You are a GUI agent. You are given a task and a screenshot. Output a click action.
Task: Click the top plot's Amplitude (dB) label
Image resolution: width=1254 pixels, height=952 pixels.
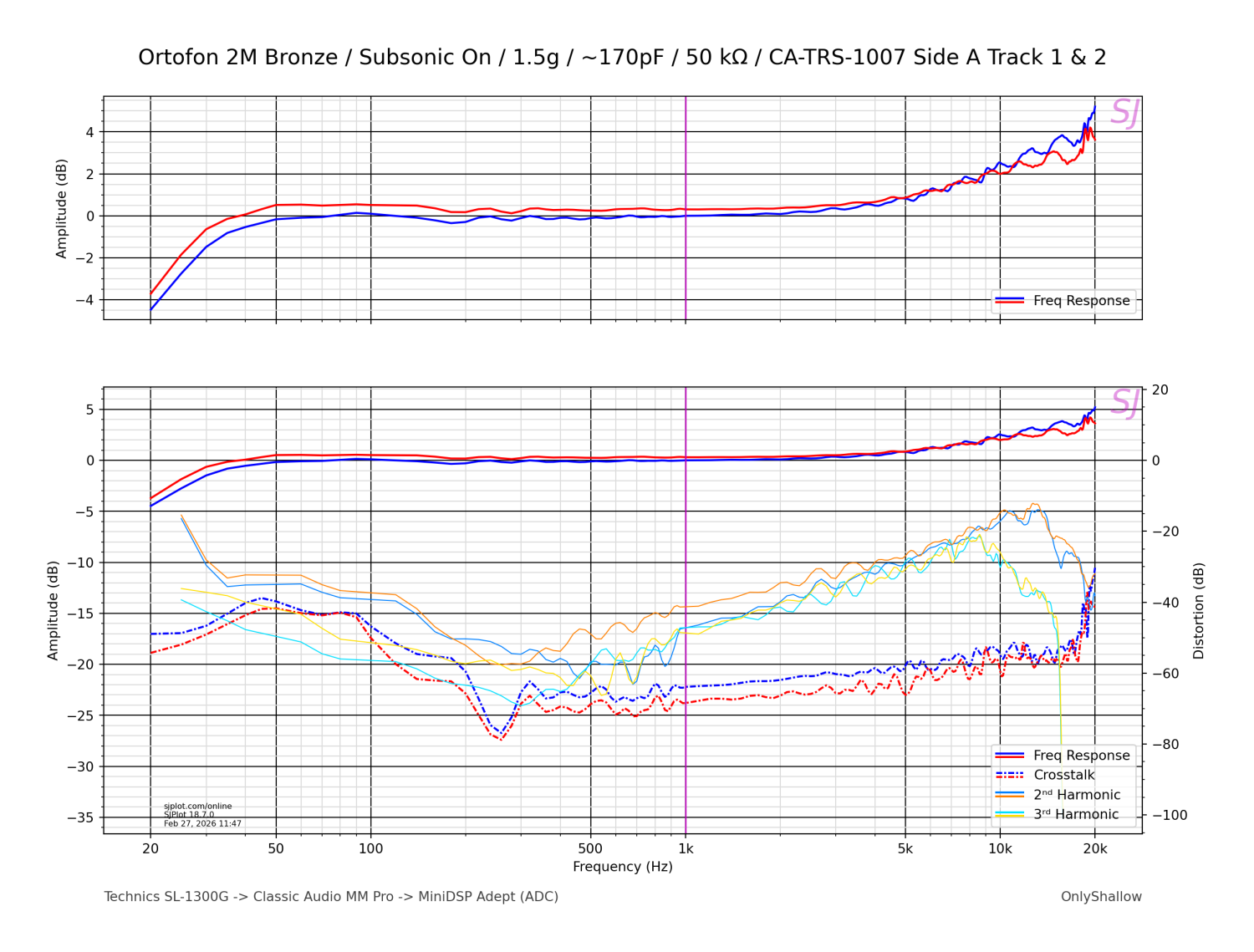pos(61,208)
